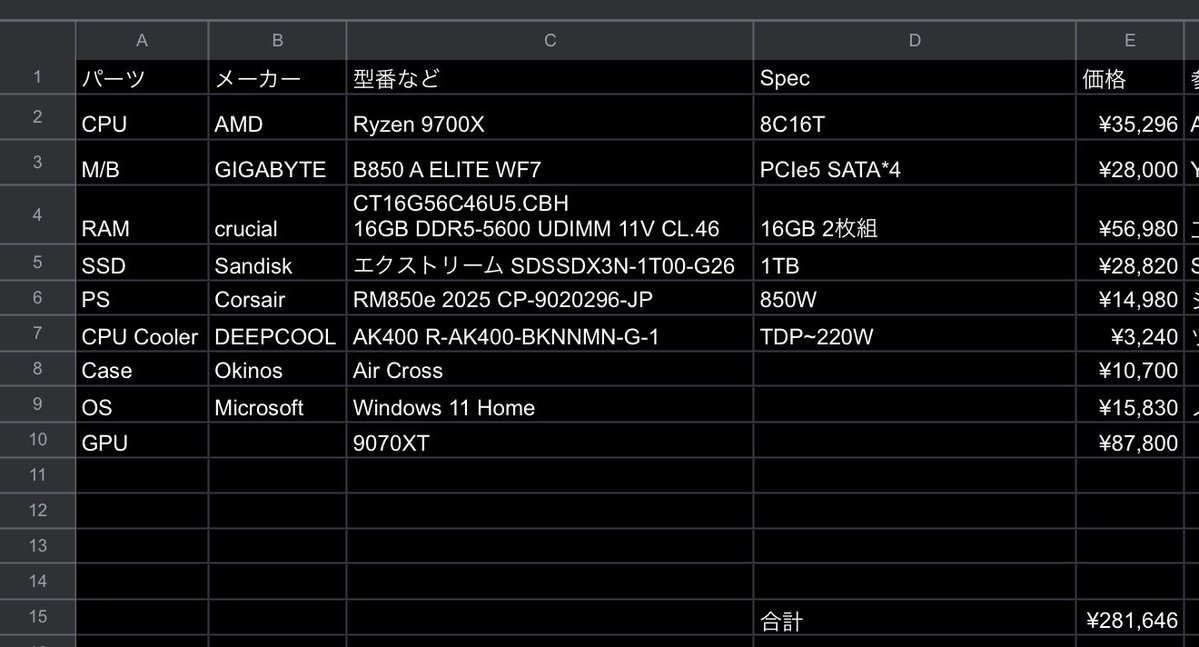This screenshot has height=647, width=1199.
Task: Select the CT16G56C46U5.CBH cell
Action: (550, 215)
